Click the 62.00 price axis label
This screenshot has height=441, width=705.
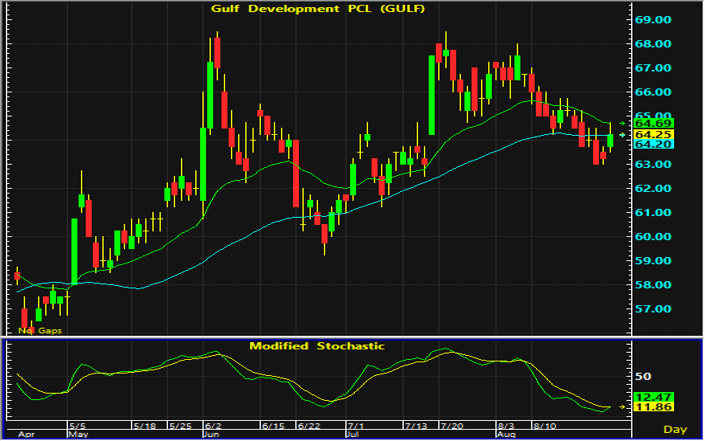[x=653, y=188]
